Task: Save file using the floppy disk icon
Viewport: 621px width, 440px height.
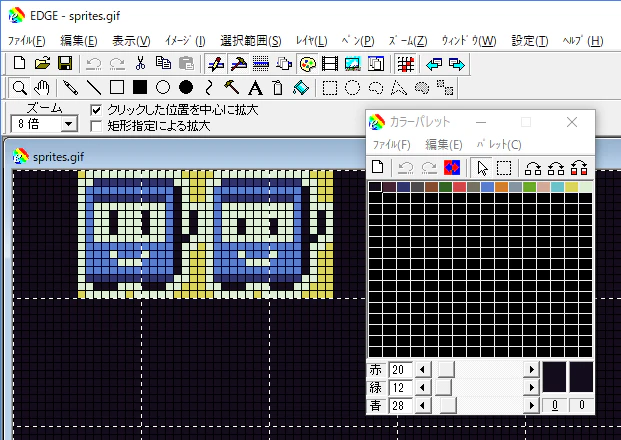Action: point(65,63)
